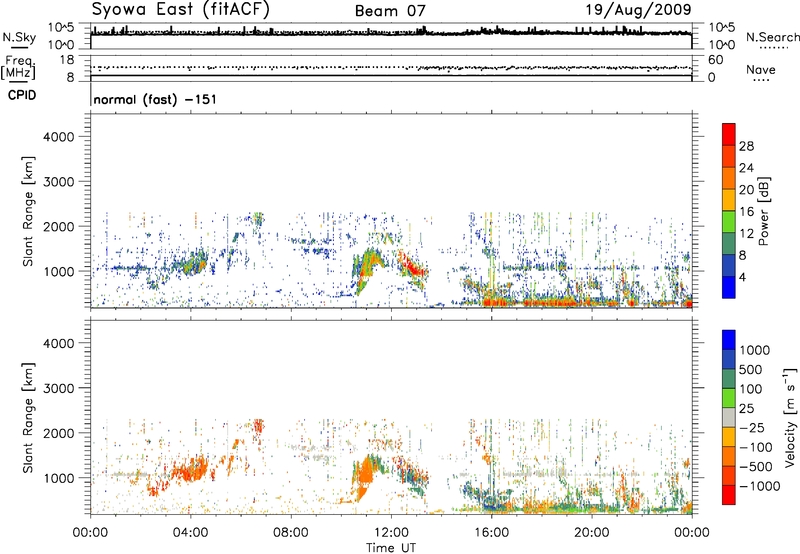The image size is (800, 554).
Task: Click the noise trace in the top panel
Action: tap(391, 33)
